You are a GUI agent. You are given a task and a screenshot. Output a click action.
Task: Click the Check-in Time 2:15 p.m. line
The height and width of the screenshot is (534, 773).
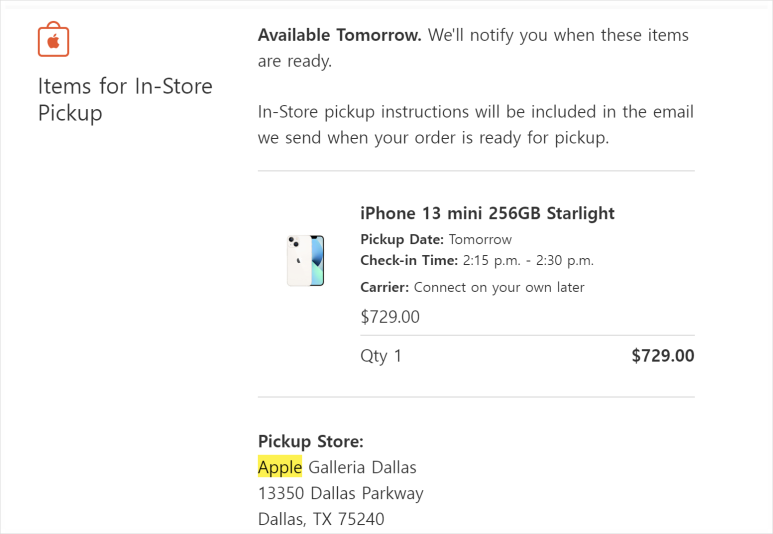tap(477, 260)
